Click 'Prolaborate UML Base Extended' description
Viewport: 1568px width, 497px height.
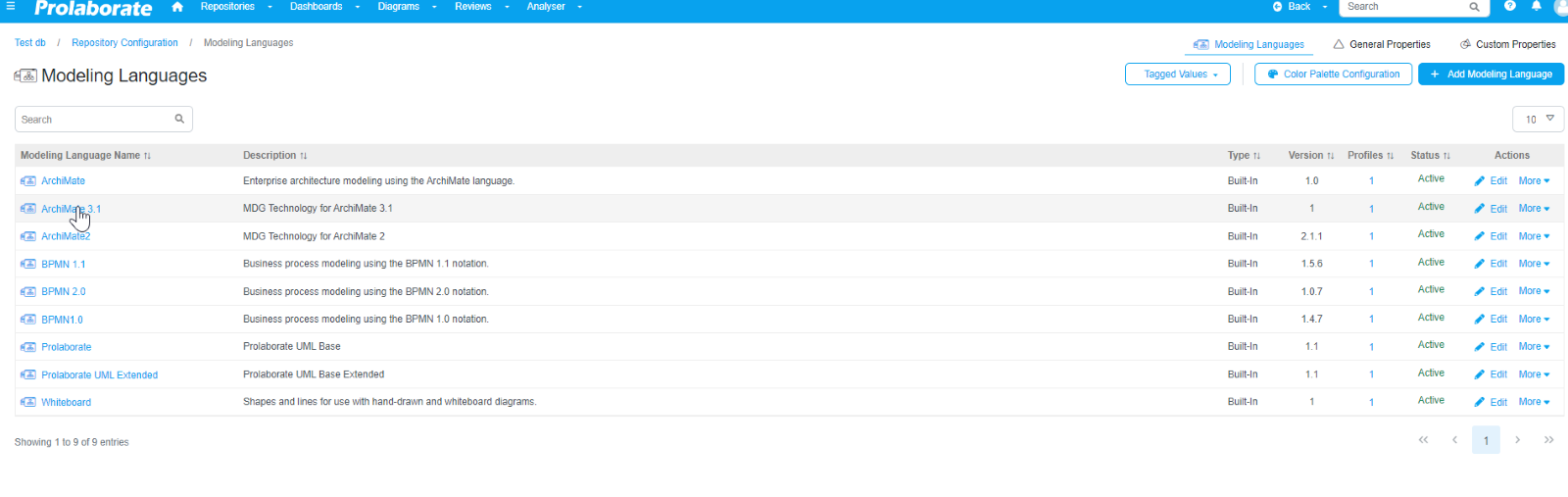pyautogui.click(x=314, y=374)
